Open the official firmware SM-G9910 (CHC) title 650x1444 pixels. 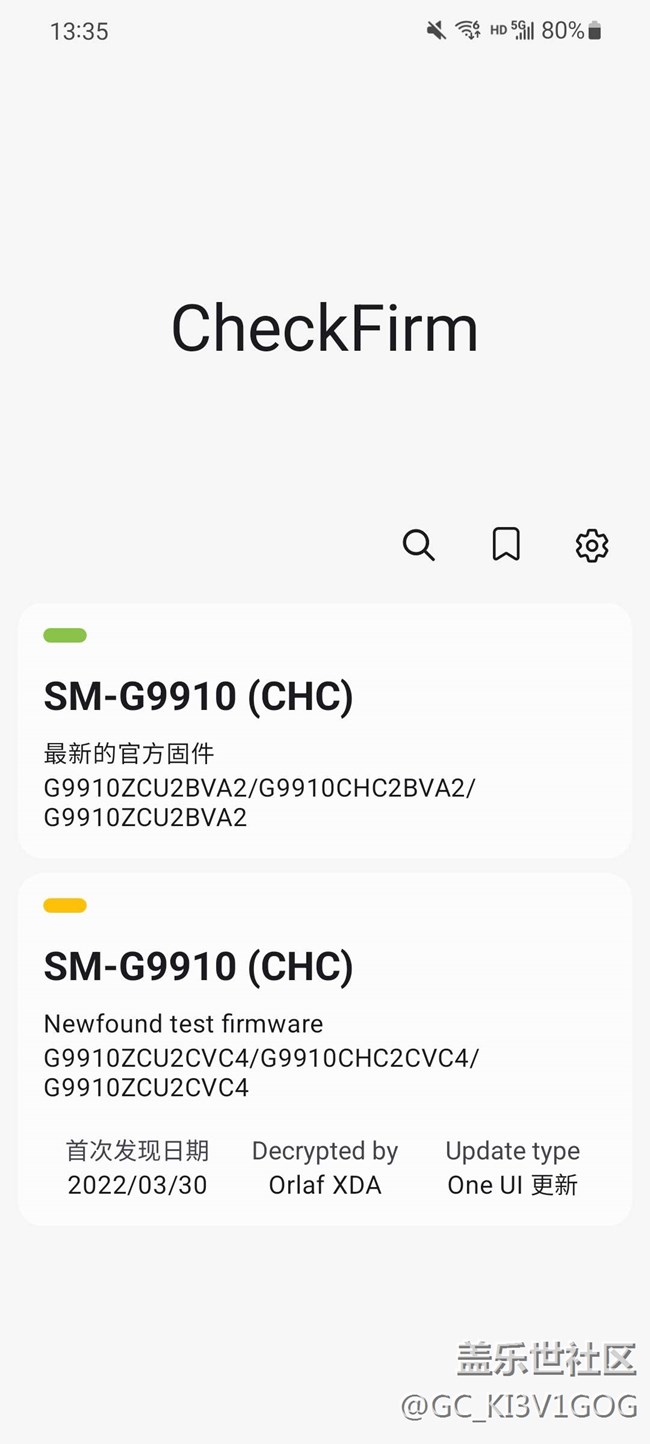[x=198, y=697]
